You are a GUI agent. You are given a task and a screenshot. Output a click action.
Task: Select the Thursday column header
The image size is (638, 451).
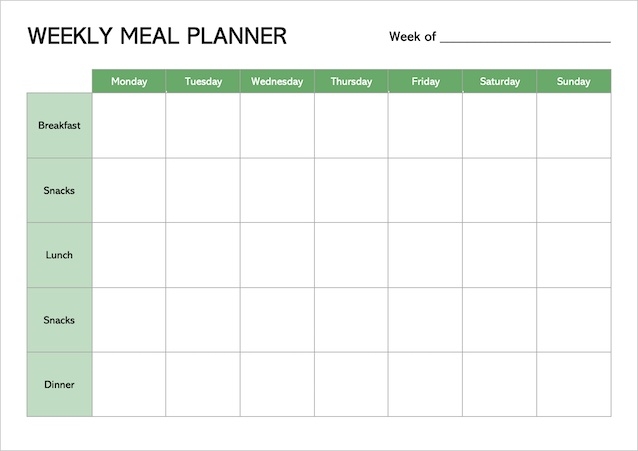pos(351,81)
